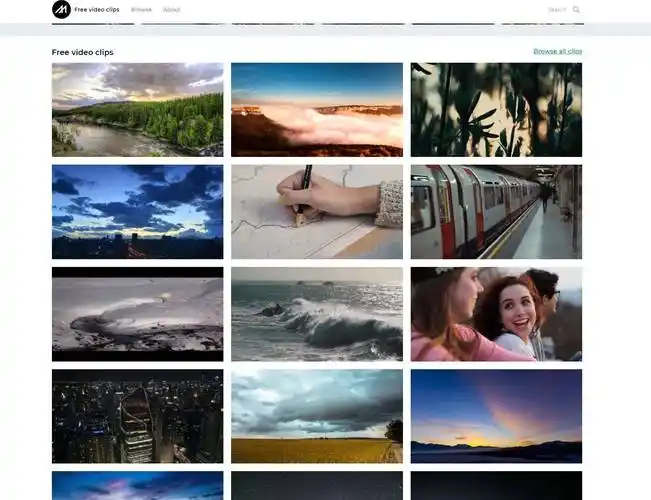Open the smiling friends clip
The image size is (651, 500).
(496, 314)
